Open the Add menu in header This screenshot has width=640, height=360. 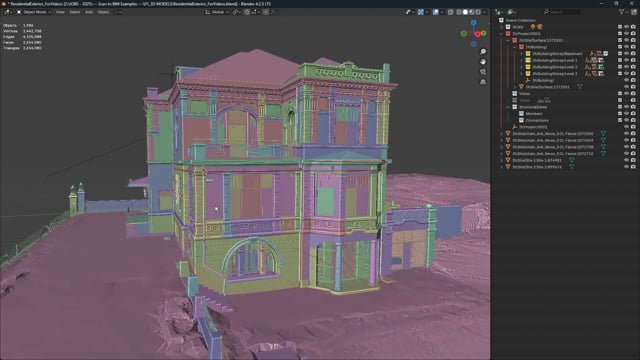pos(89,12)
